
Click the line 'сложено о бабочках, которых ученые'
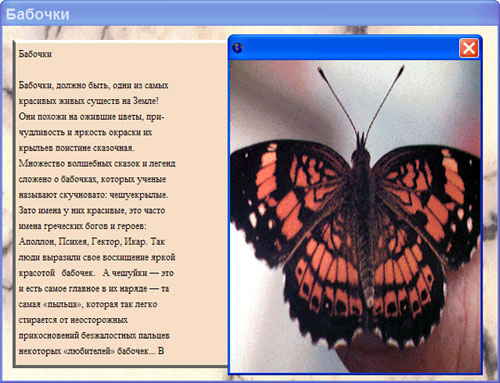(x=92, y=179)
